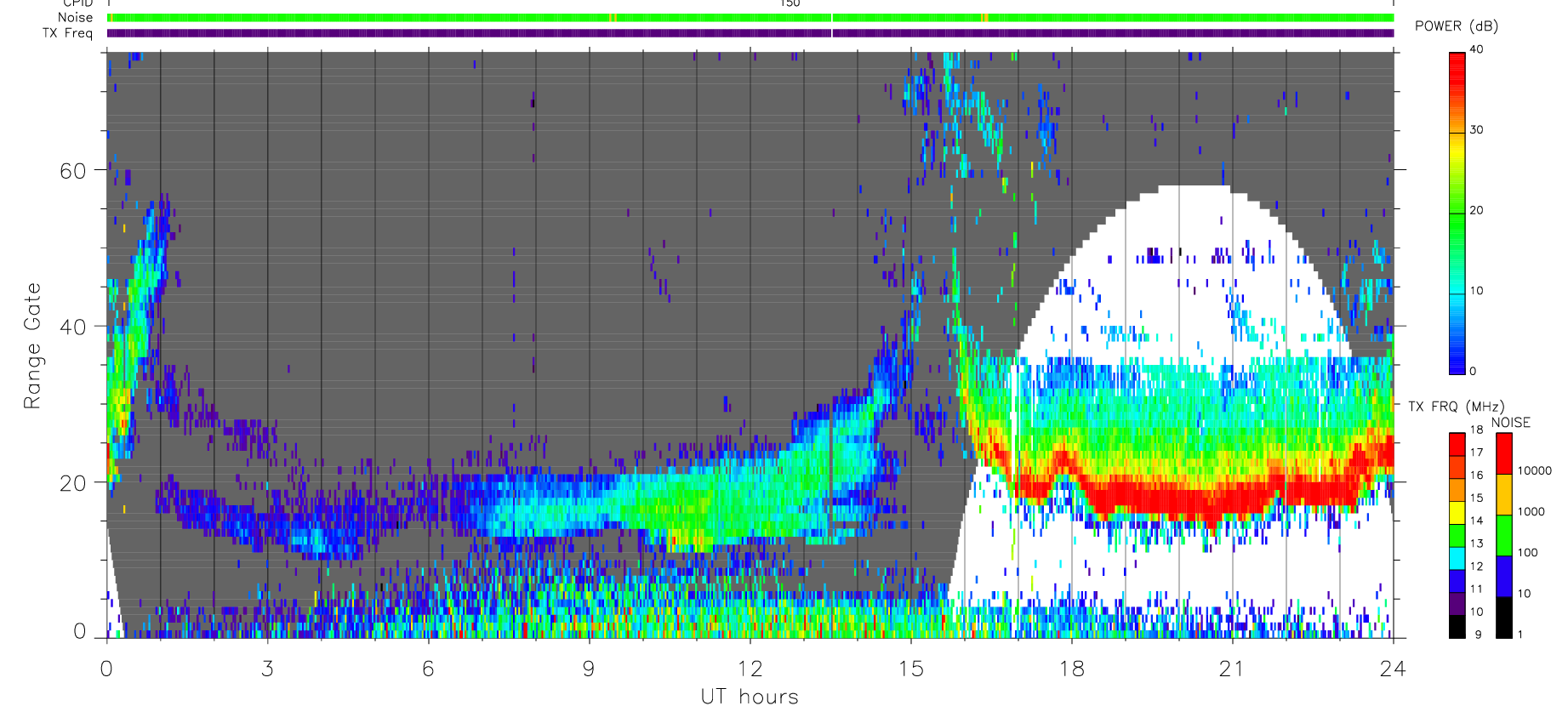Click the 18 value beside TX FRQ bar
This screenshot has height=723, width=1568.
[1476, 430]
